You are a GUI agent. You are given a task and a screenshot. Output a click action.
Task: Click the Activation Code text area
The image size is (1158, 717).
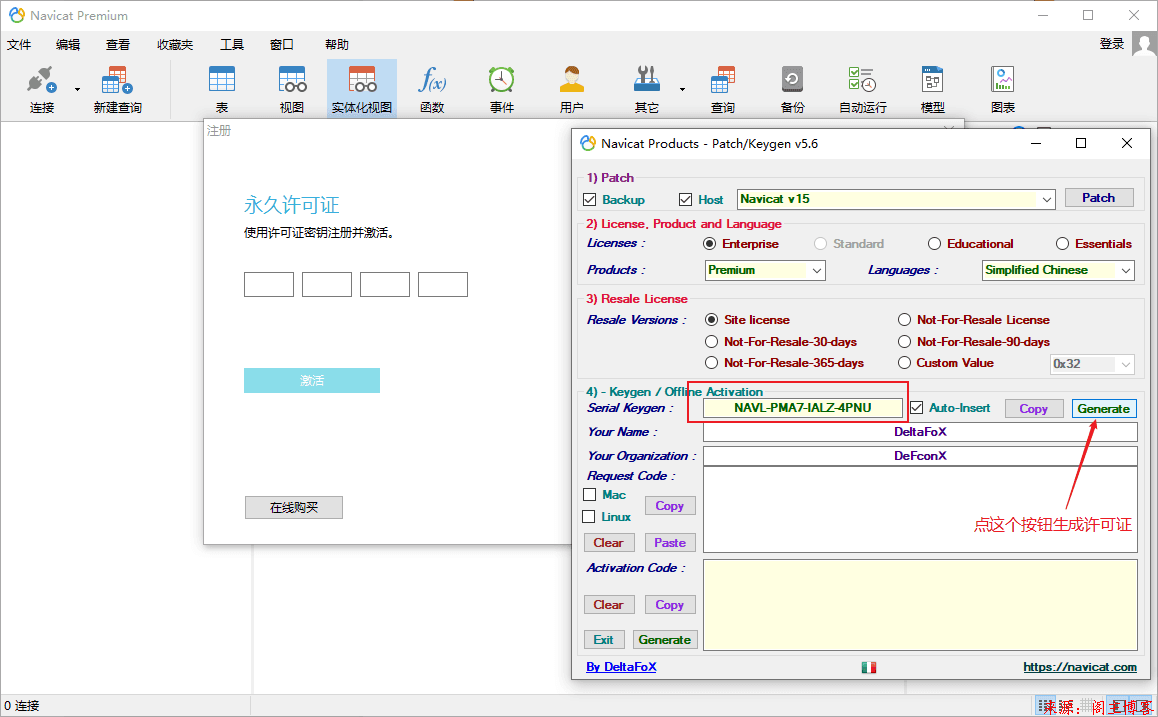pos(920,605)
